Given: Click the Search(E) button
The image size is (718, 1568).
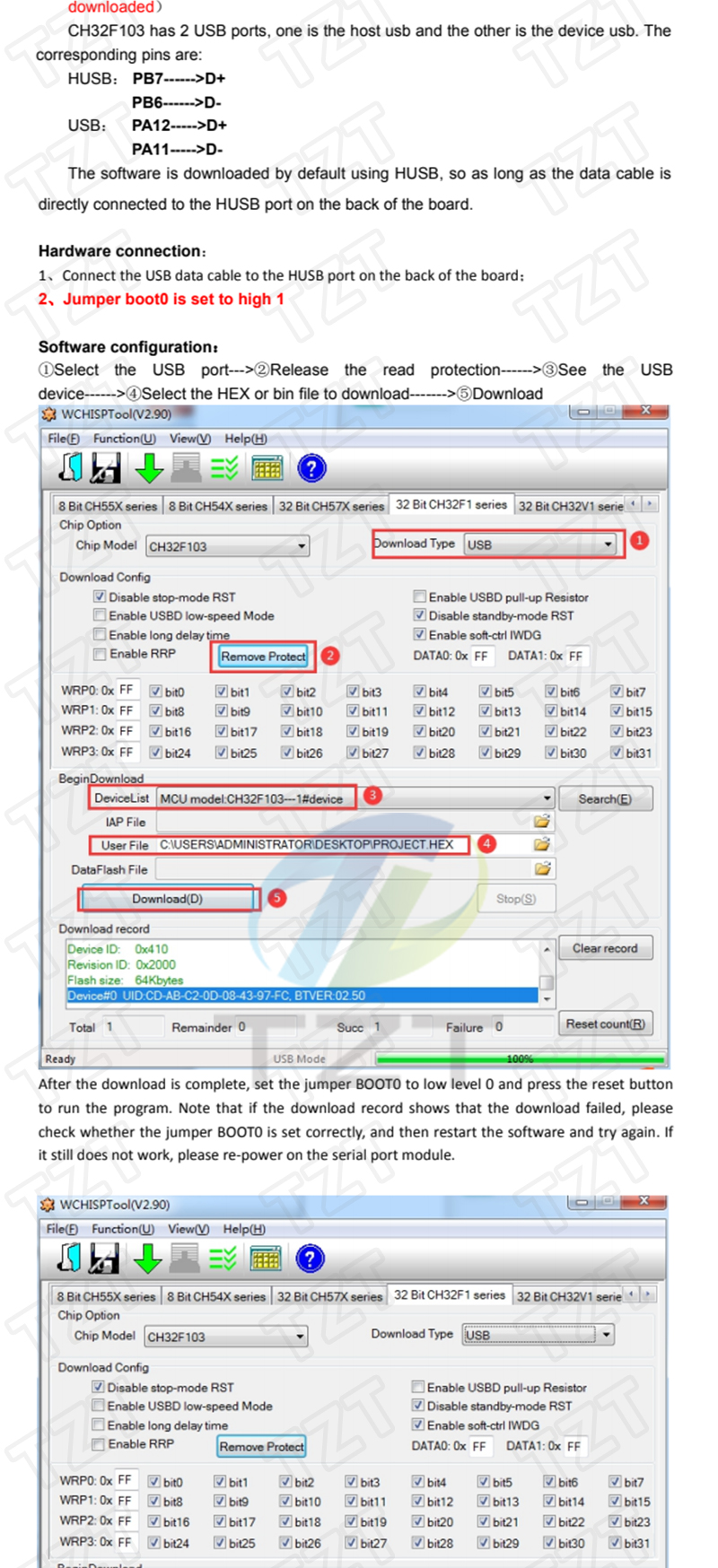Looking at the screenshot, I should (605, 798).
